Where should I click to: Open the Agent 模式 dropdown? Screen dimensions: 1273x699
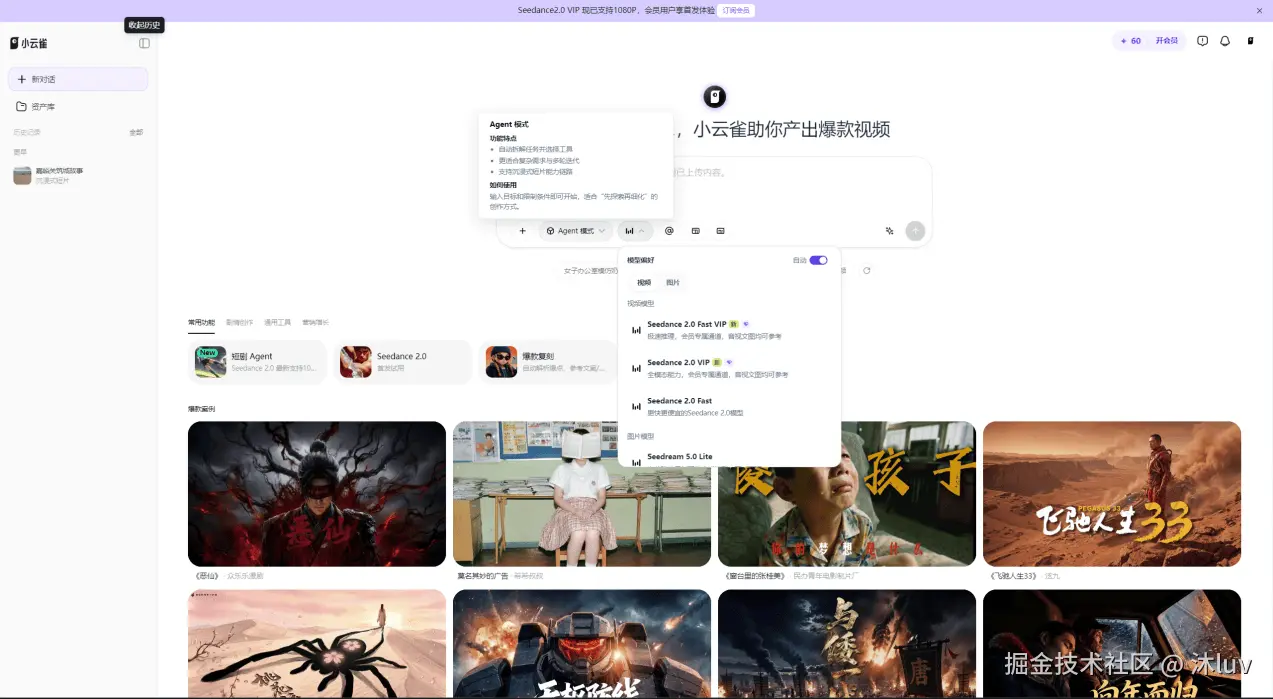click(x=575, y=230)
